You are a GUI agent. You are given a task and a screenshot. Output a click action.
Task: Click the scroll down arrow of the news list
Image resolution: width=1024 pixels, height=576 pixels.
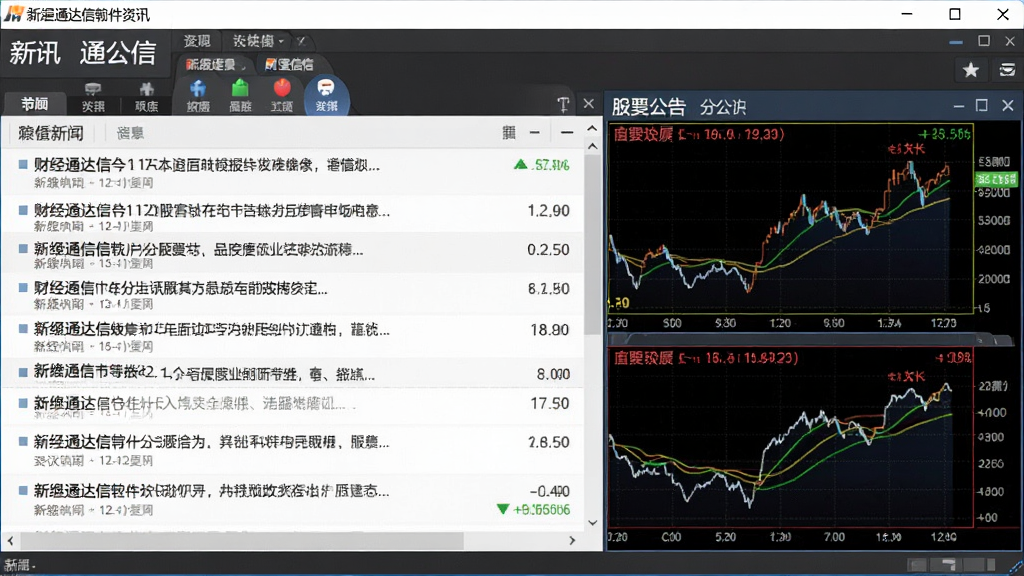click(592, 522)
